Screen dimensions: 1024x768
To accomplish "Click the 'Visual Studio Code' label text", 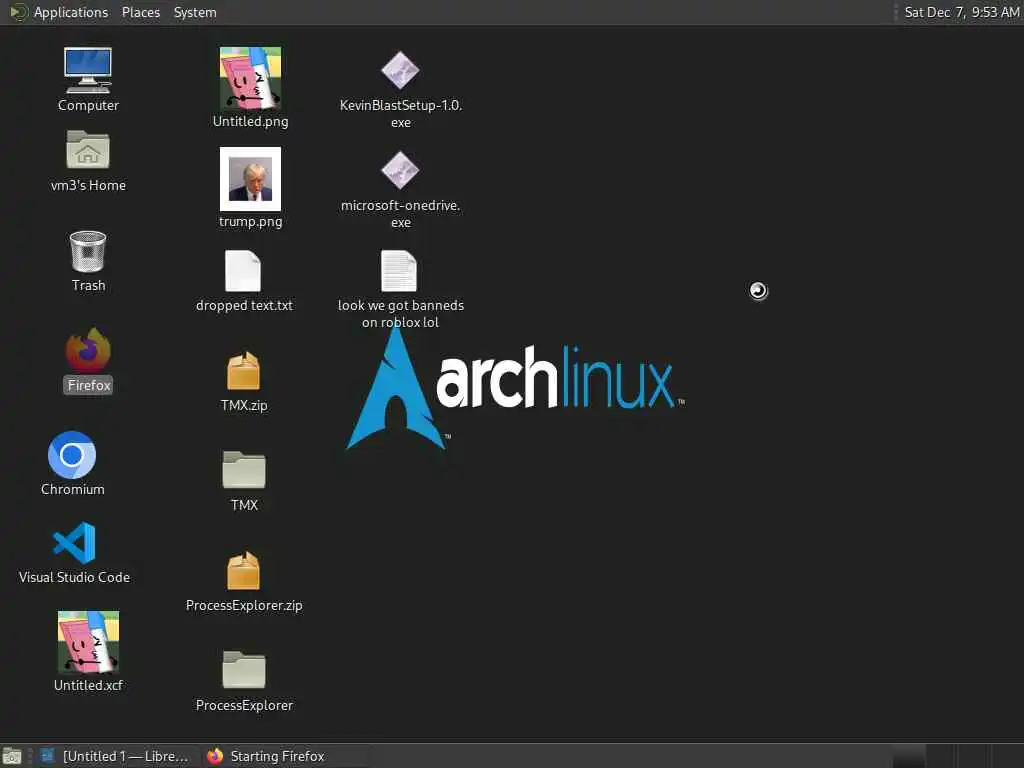I will click(x=74, y=577).
